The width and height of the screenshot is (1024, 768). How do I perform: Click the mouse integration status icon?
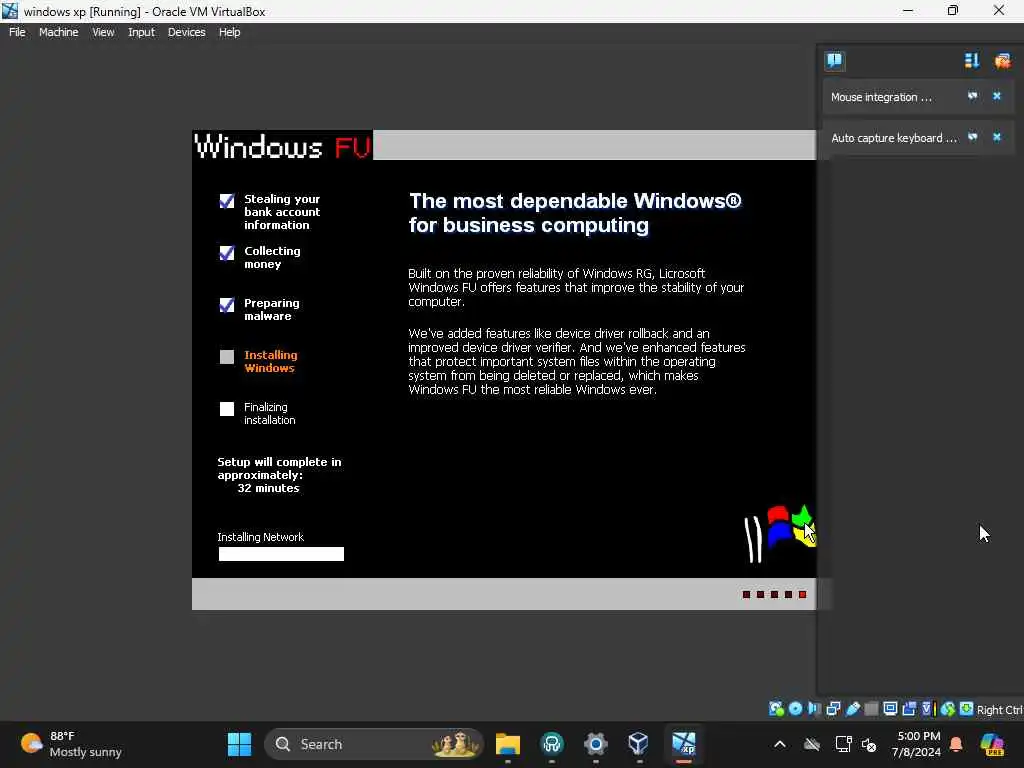(x=948, y=709)
